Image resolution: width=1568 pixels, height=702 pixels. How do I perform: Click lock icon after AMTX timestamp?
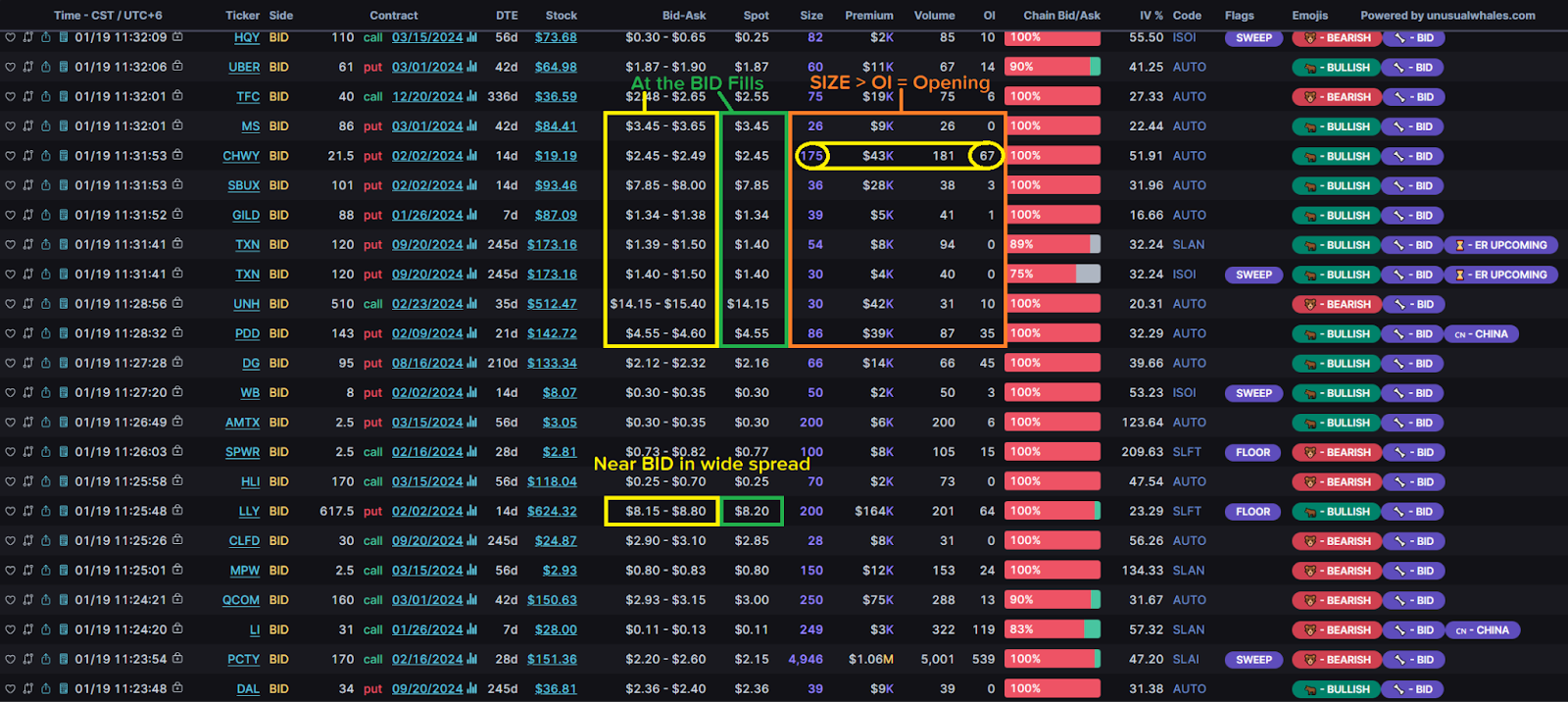177,422
